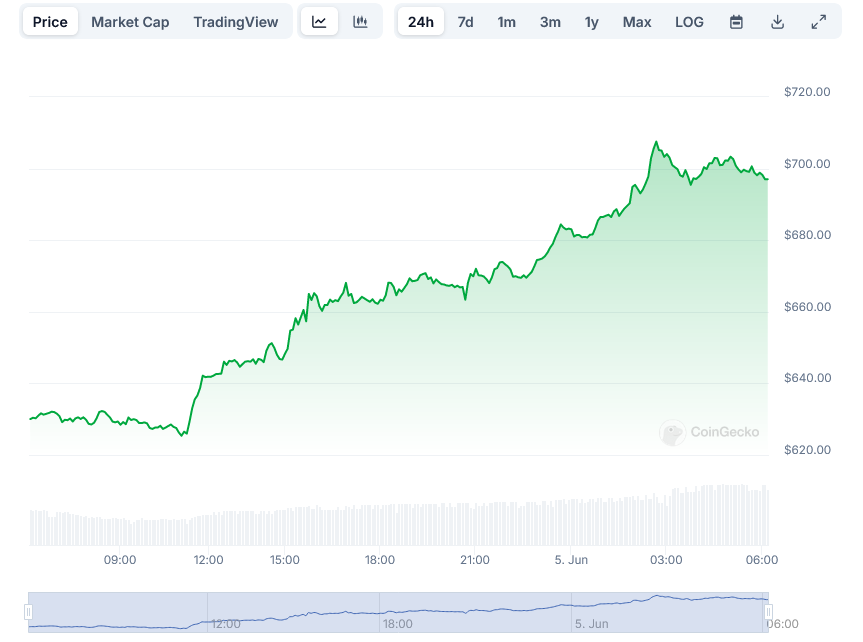Select the 24h time range
Image resolution: width=863 pixels, height=642 pixels.
pos(421,22)
